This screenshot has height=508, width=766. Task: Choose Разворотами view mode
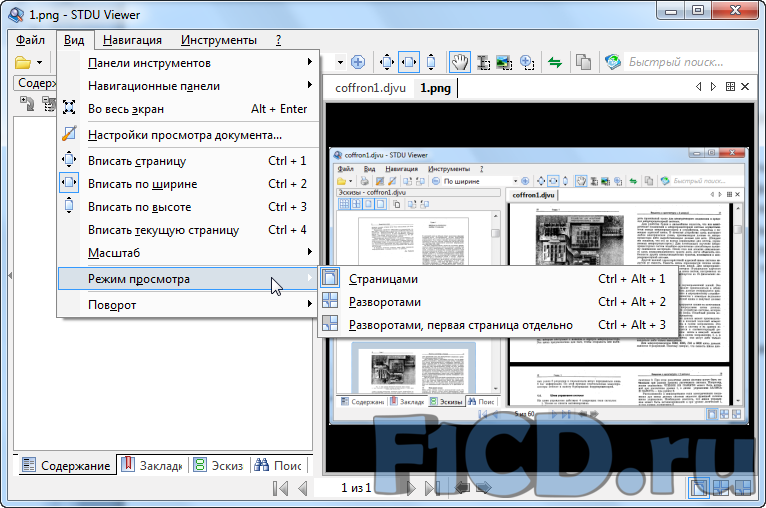point(497,302)
